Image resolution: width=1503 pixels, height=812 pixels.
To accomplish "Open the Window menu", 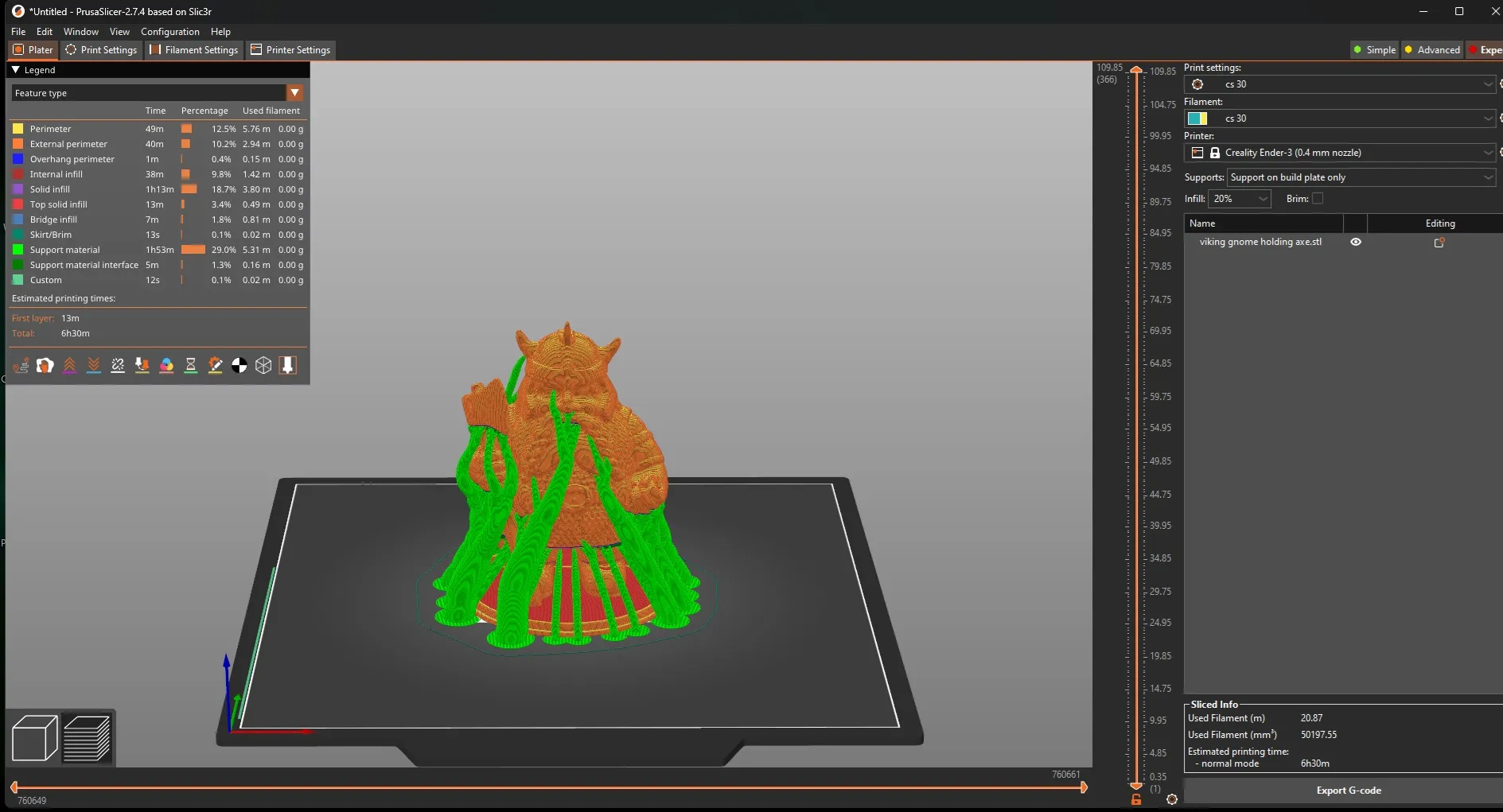I will click(x=81, y=32).
